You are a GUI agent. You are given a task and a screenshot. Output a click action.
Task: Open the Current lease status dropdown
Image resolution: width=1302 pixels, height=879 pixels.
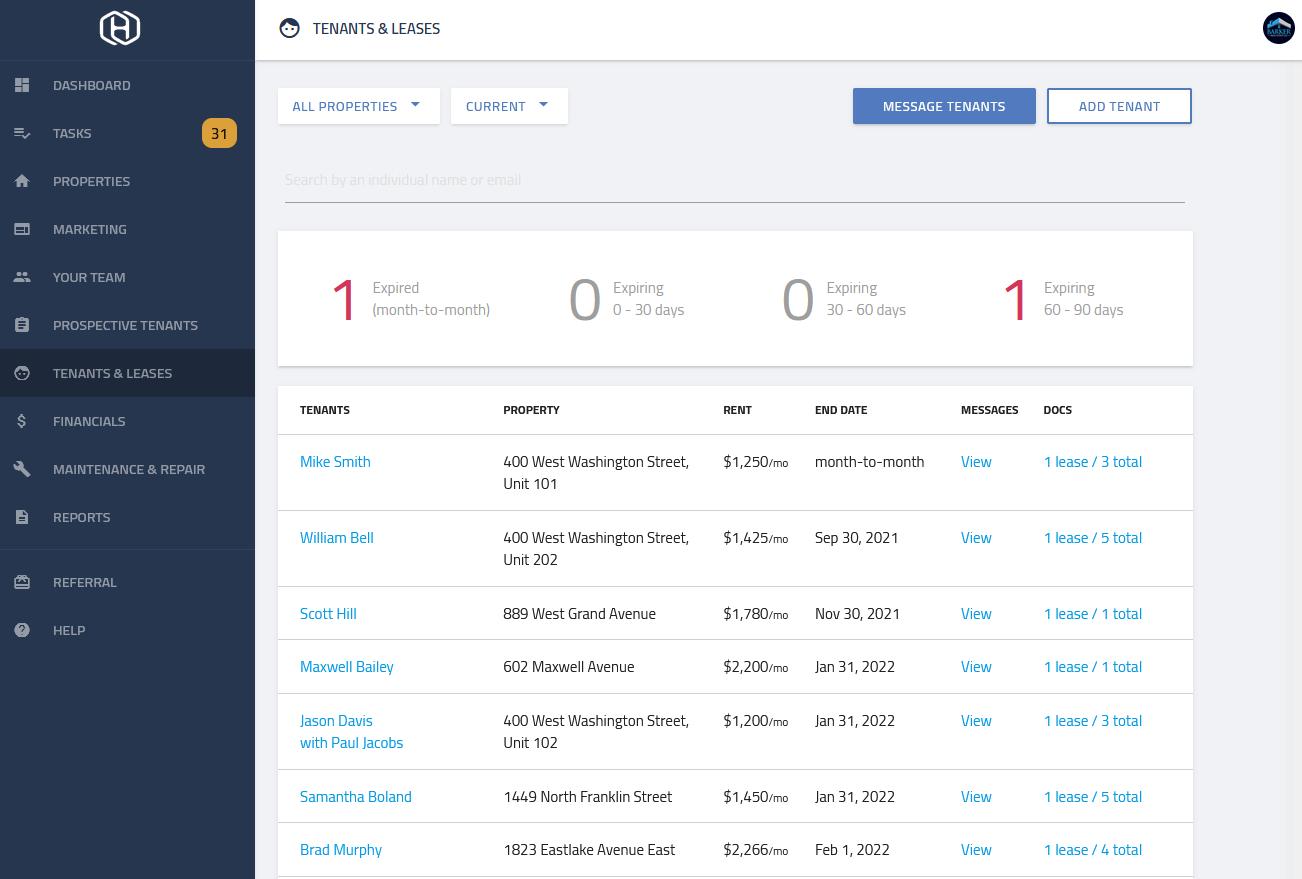point(509,106)
